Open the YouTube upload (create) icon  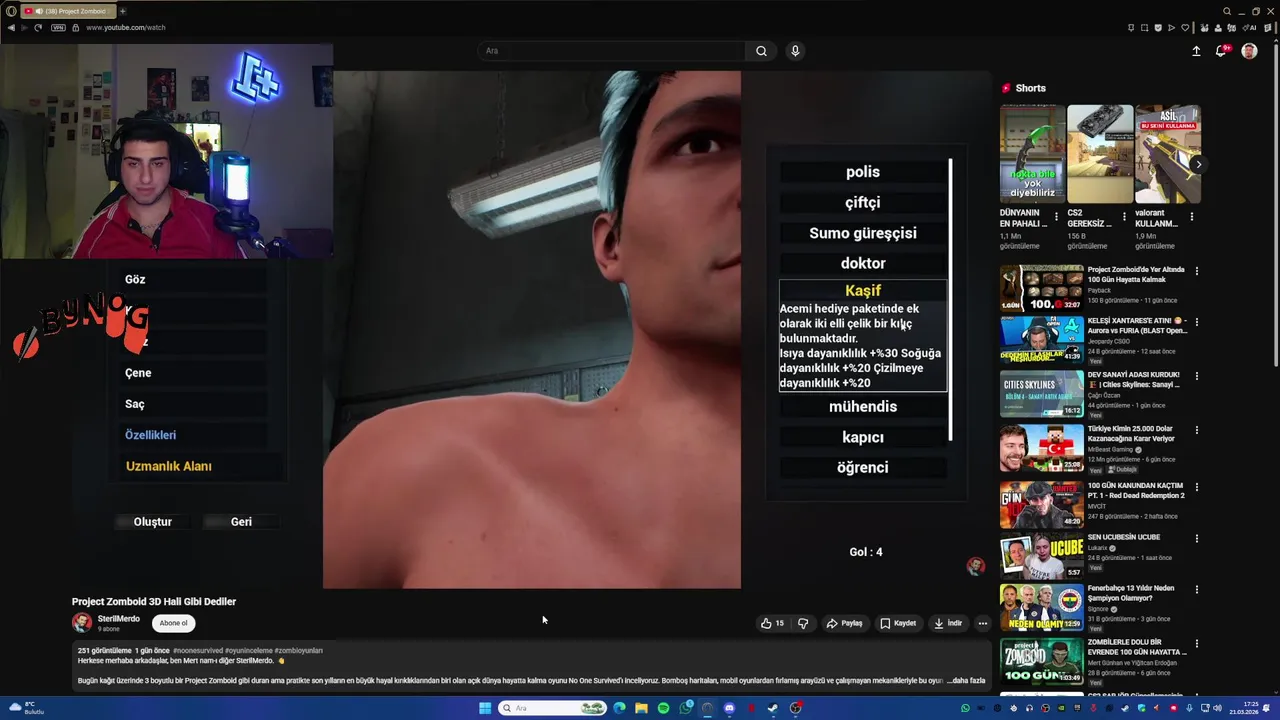[1196, 51]
